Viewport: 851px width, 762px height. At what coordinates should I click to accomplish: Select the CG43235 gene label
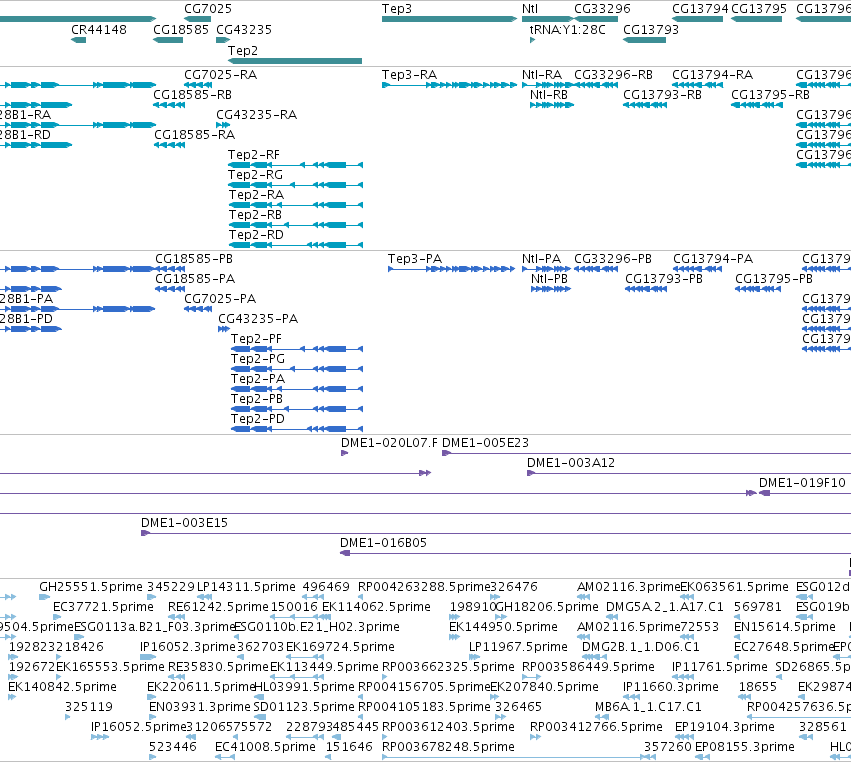click(x=244, y=29)
